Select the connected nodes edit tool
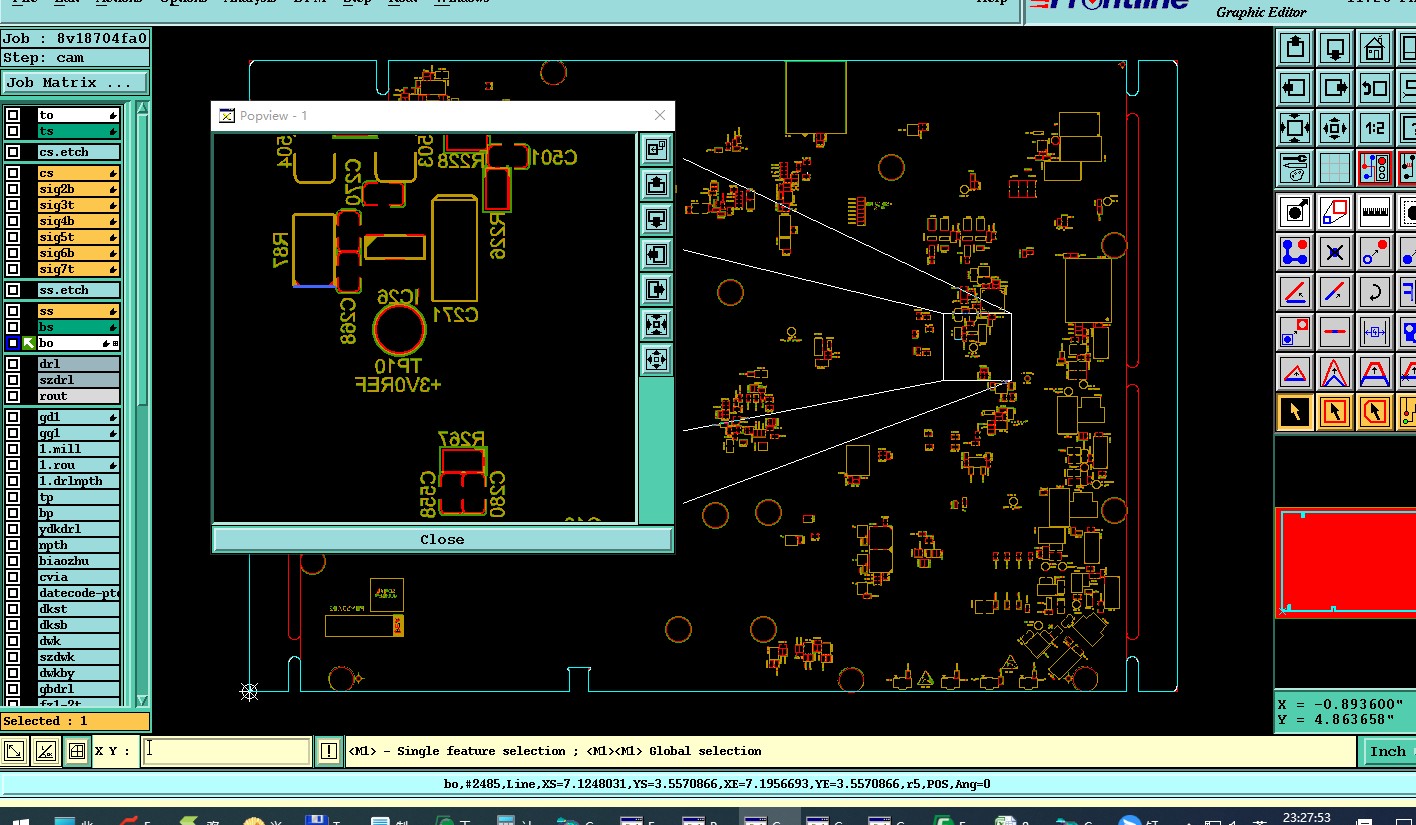 tap(1295, 251)
